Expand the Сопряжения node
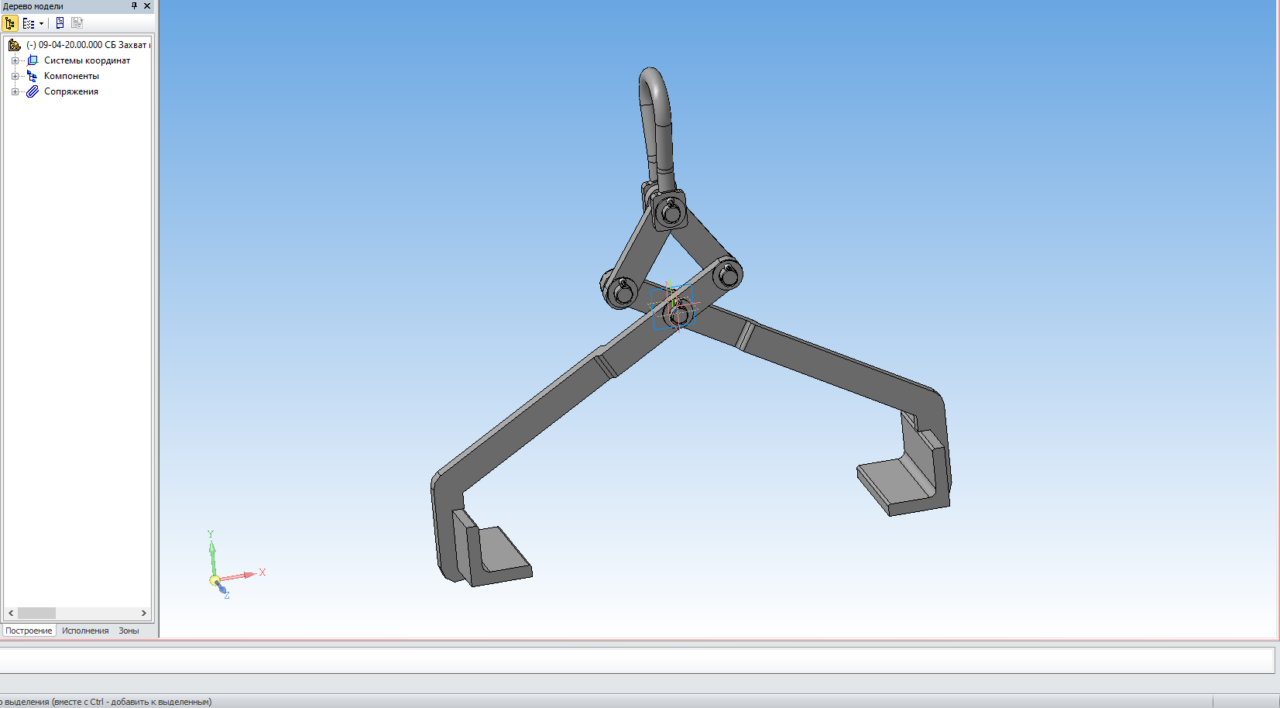The height and width of the screenshot is (708, 1280). tap(15, 92)
